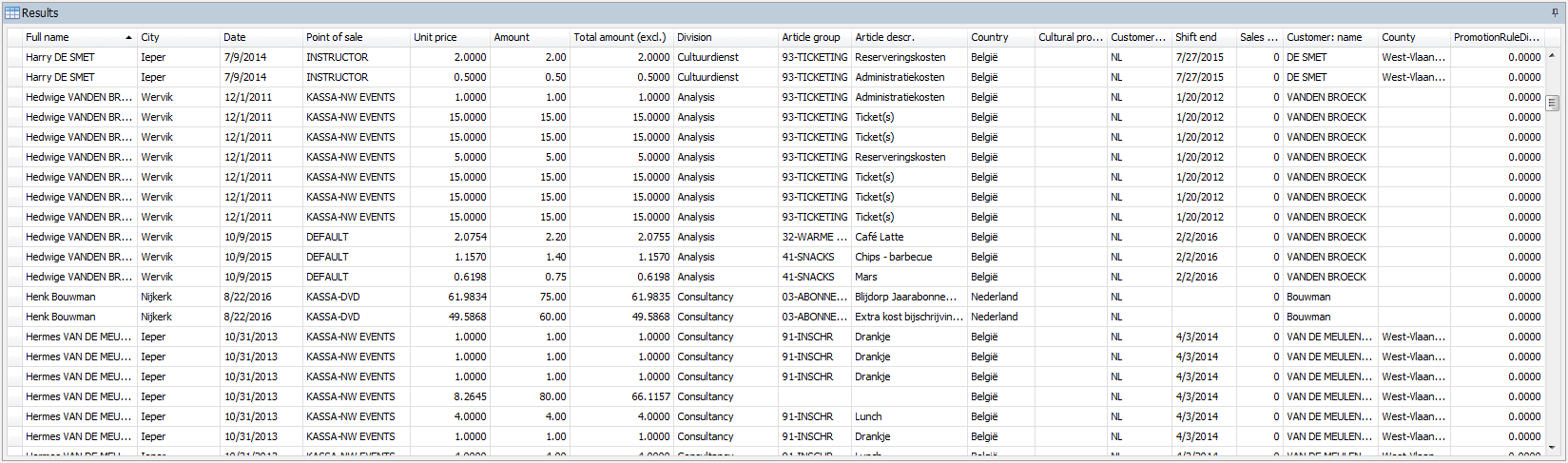Click the Results panel grid icon
The width and height of the screenshot is (1568, 463).
click(12, 13)
